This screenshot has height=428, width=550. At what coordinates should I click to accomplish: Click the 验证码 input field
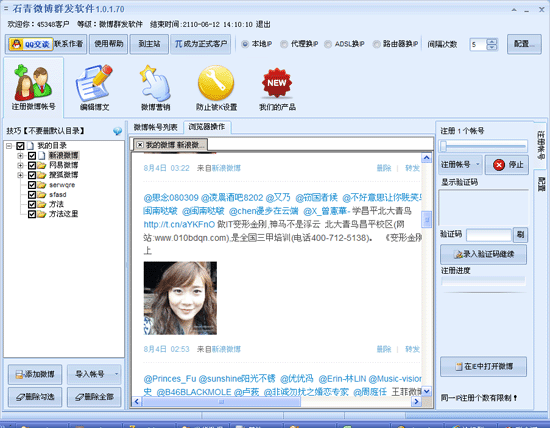point(488,235)
